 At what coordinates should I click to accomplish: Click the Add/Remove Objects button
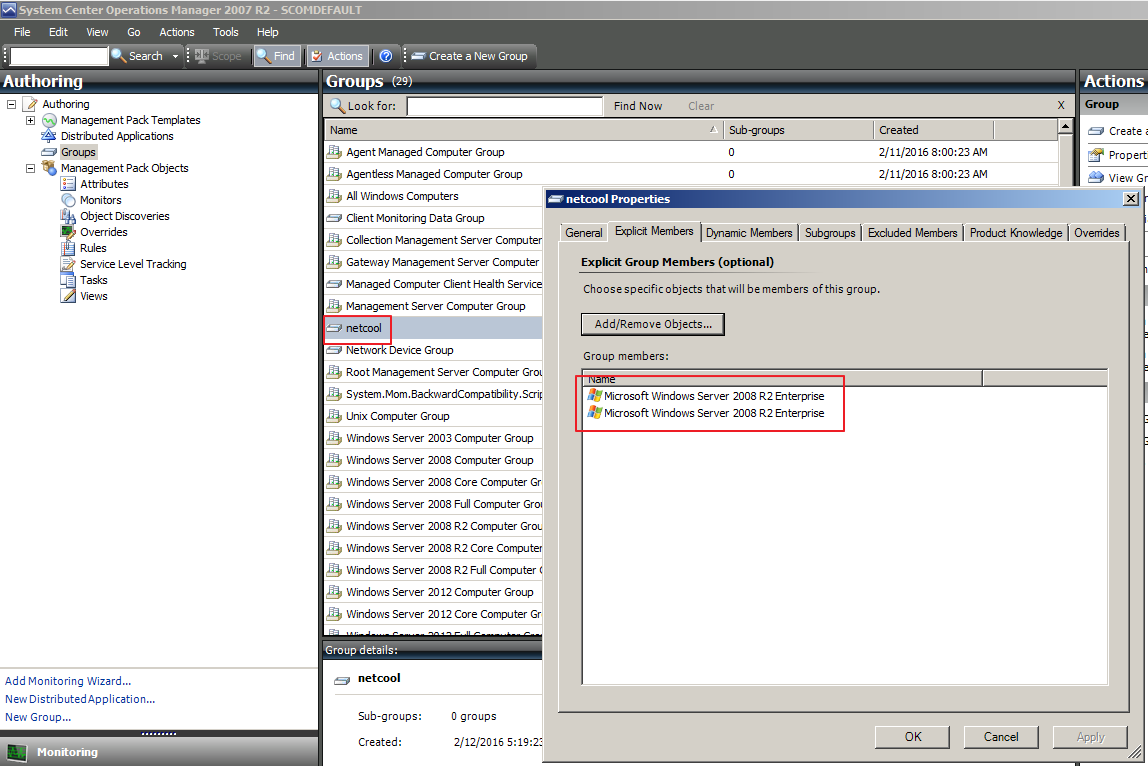coord(653,324)
